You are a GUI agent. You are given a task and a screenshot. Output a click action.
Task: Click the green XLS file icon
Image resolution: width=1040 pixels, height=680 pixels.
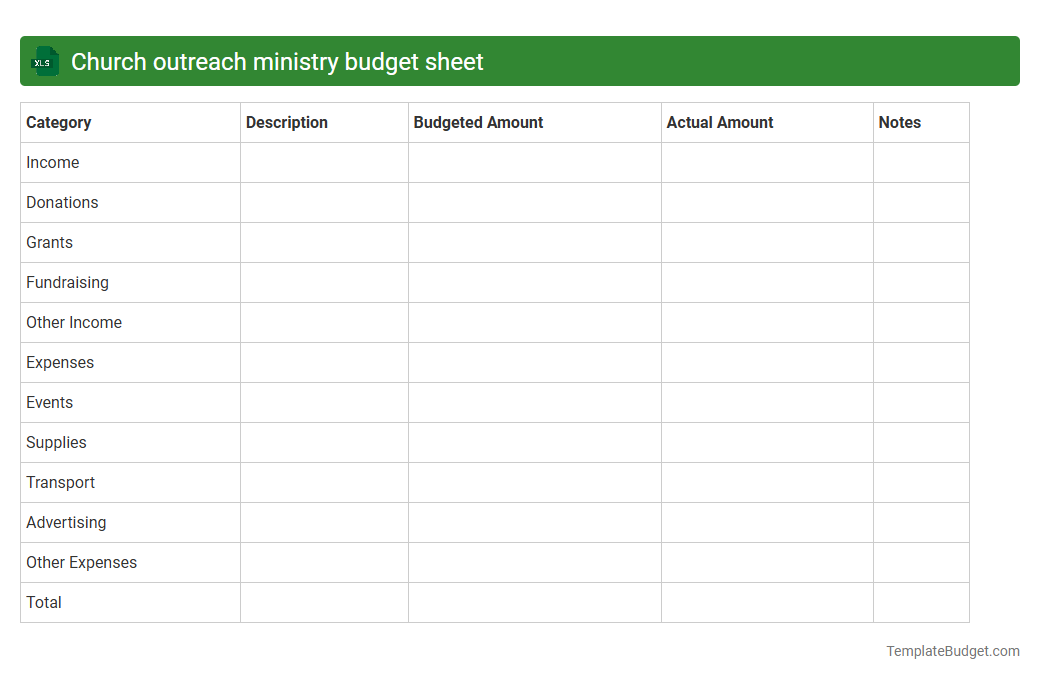(x=44, y=61)
